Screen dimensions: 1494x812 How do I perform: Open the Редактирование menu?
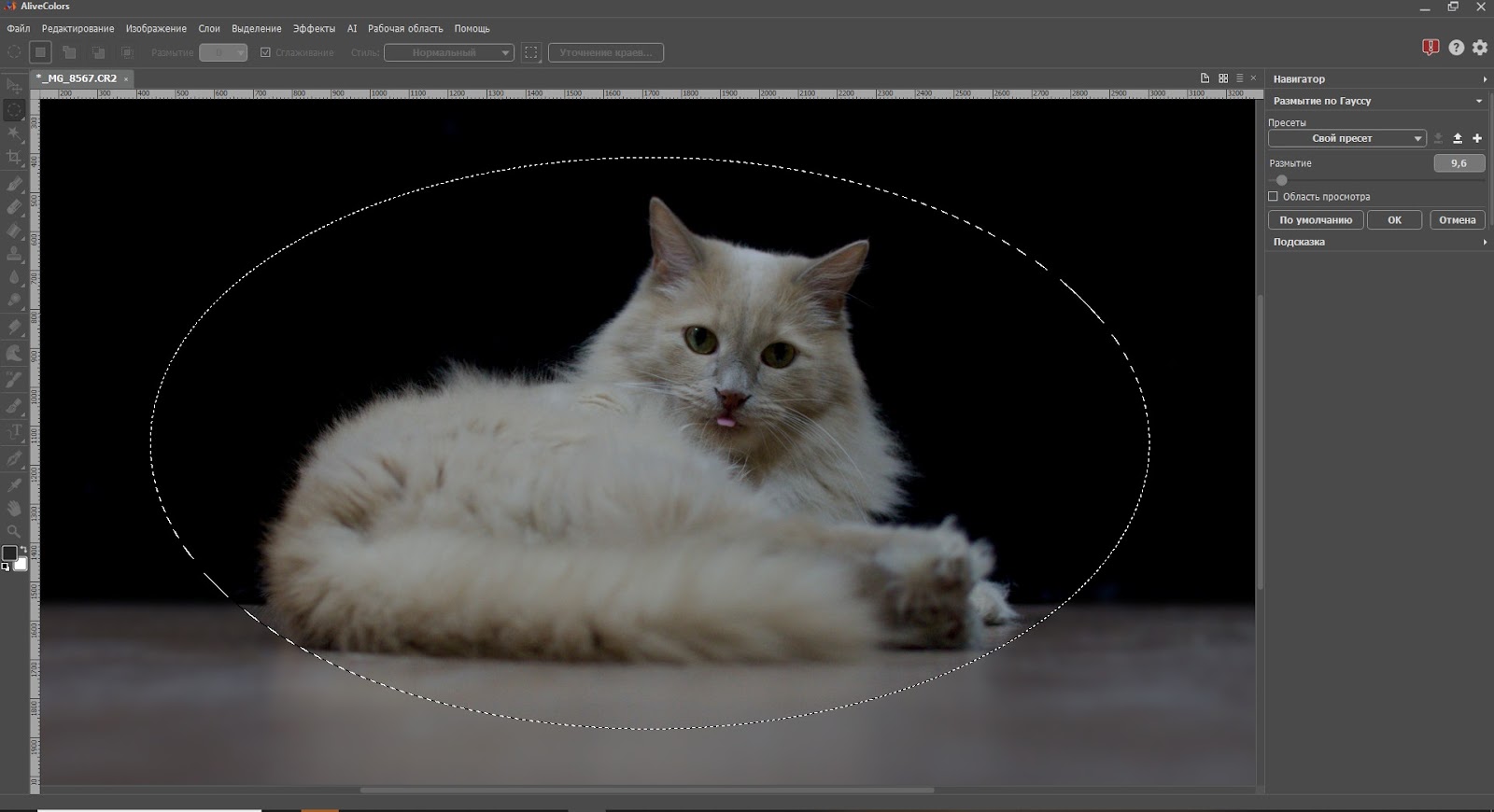pos(78,29)
